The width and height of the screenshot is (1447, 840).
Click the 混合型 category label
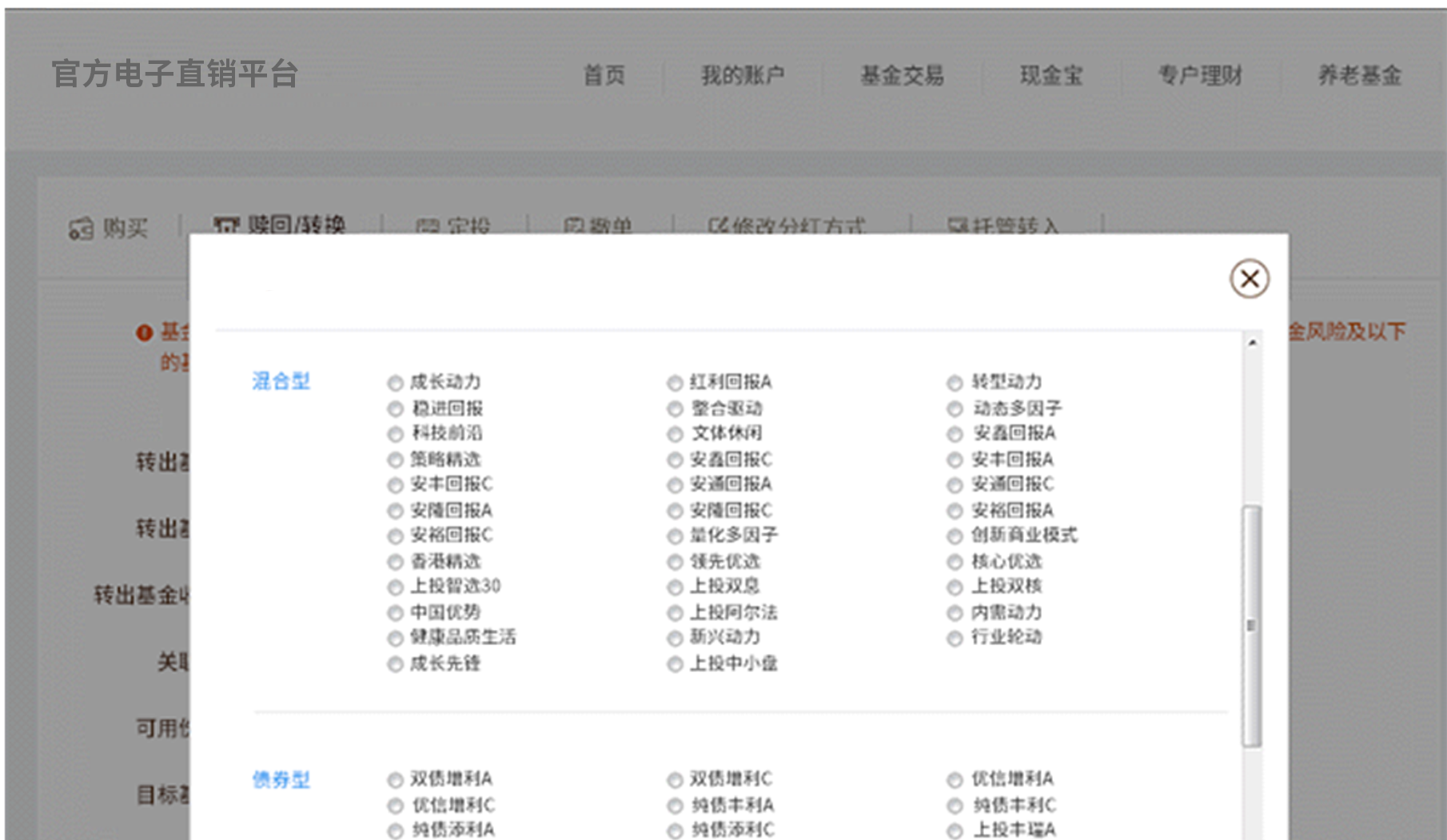click(x=281, y=381)
